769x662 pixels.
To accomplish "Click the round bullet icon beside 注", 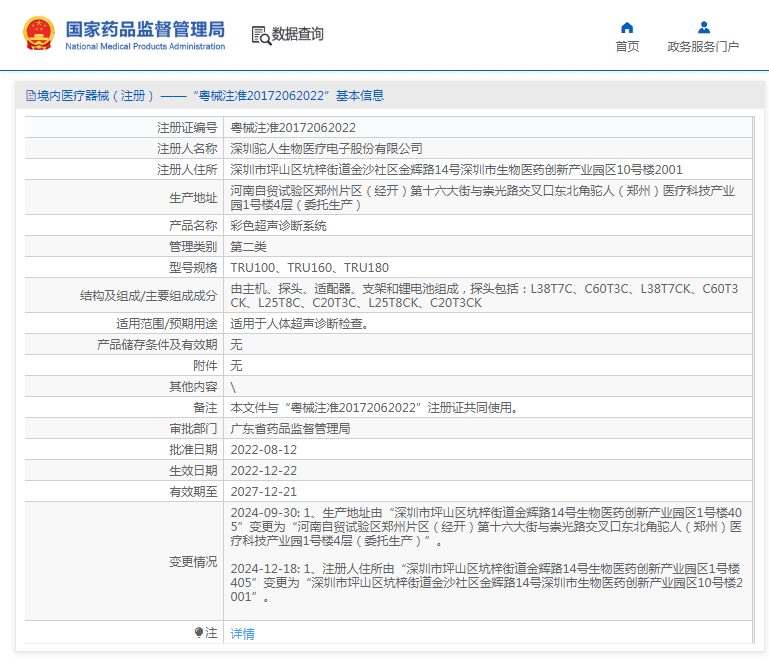I will point(199,633).
